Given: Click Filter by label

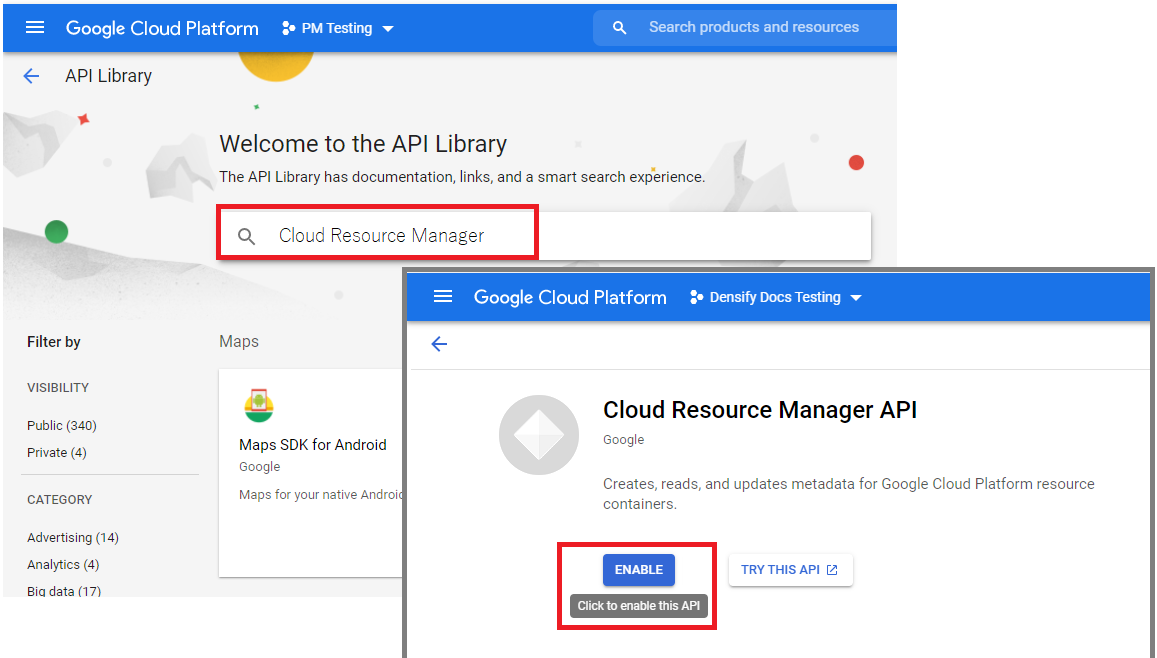Looking at the screenshot, I should click(x=54, y=342).
